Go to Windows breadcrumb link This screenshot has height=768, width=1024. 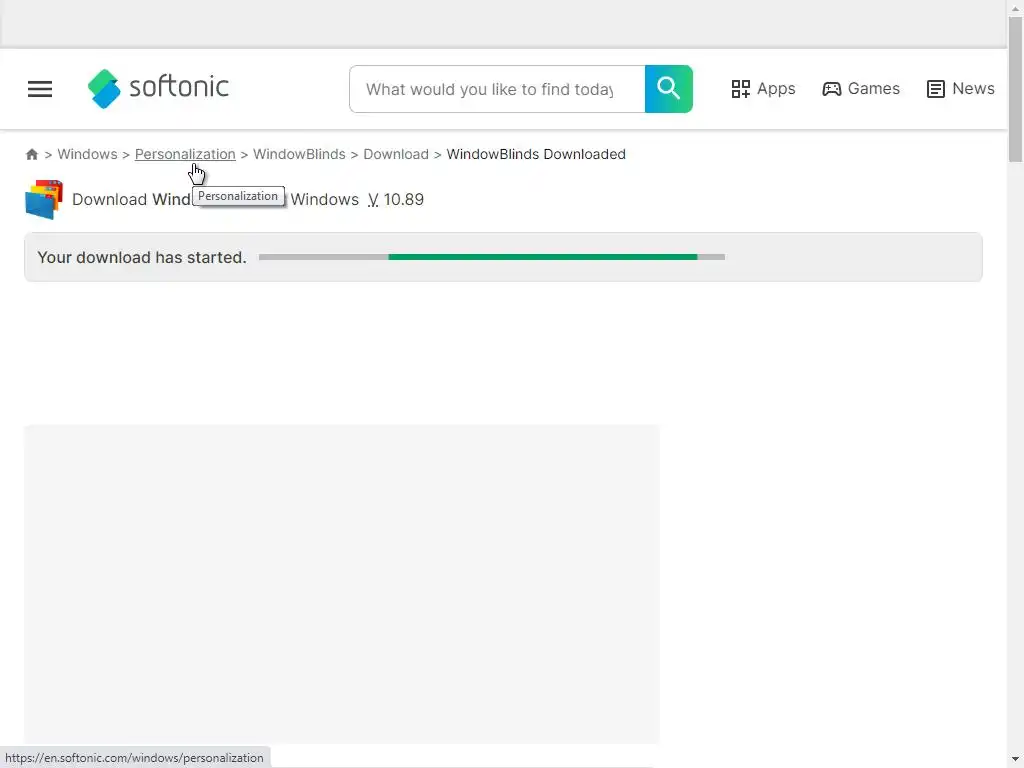point(88,154)
